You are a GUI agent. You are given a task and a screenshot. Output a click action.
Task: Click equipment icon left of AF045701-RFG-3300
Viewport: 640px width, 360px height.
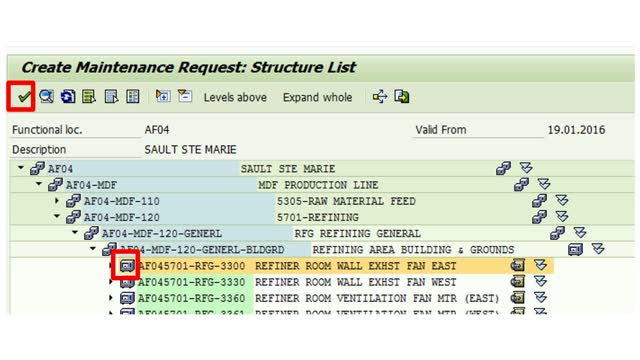tap(127, 266)
